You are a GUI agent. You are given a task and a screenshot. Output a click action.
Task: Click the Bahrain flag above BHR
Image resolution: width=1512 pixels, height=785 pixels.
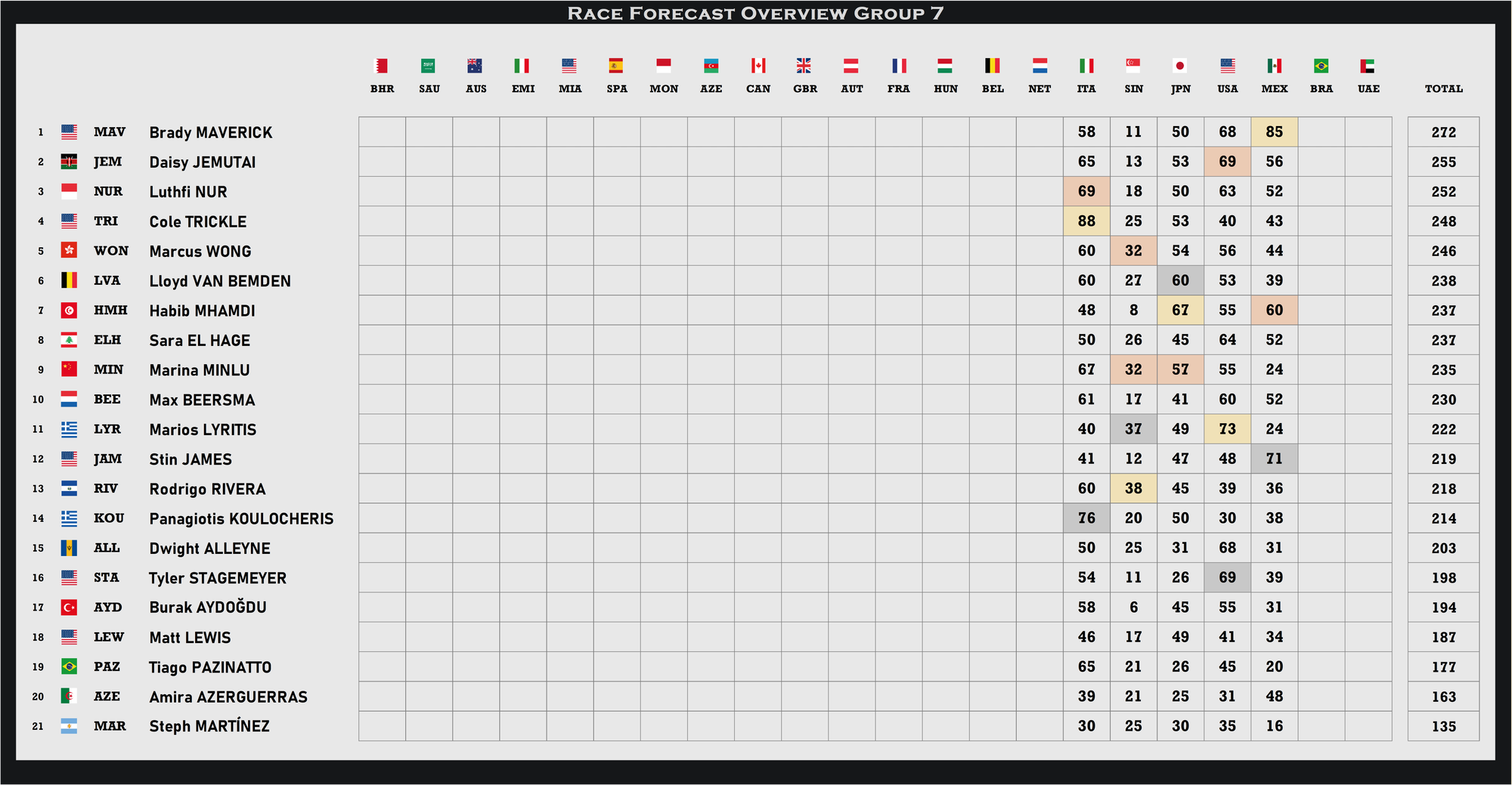pyautogui.click(x=382, y=66)
